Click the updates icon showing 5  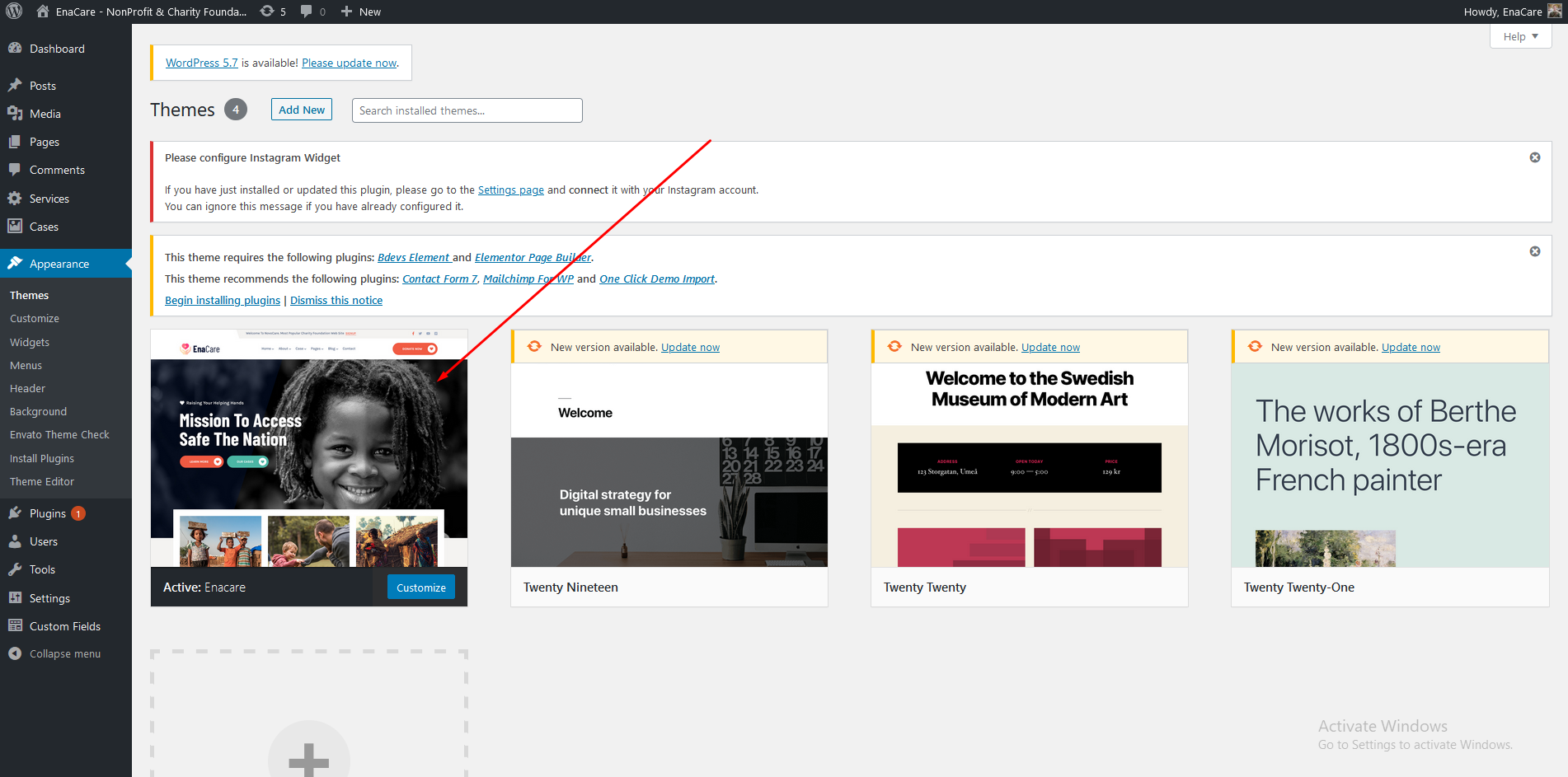[x=267, y=12]
